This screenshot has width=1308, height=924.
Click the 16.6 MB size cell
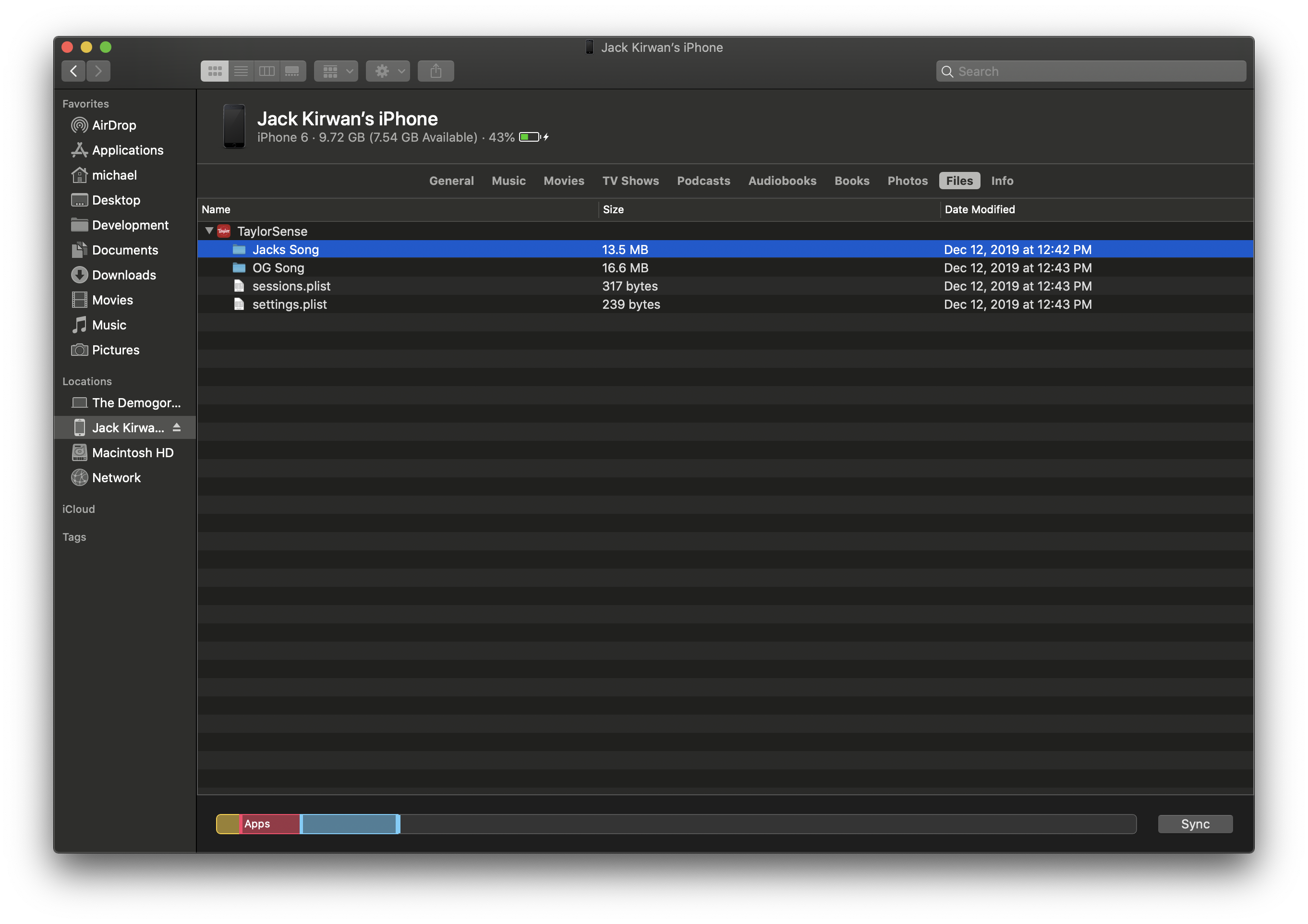(x=625, y=268)
